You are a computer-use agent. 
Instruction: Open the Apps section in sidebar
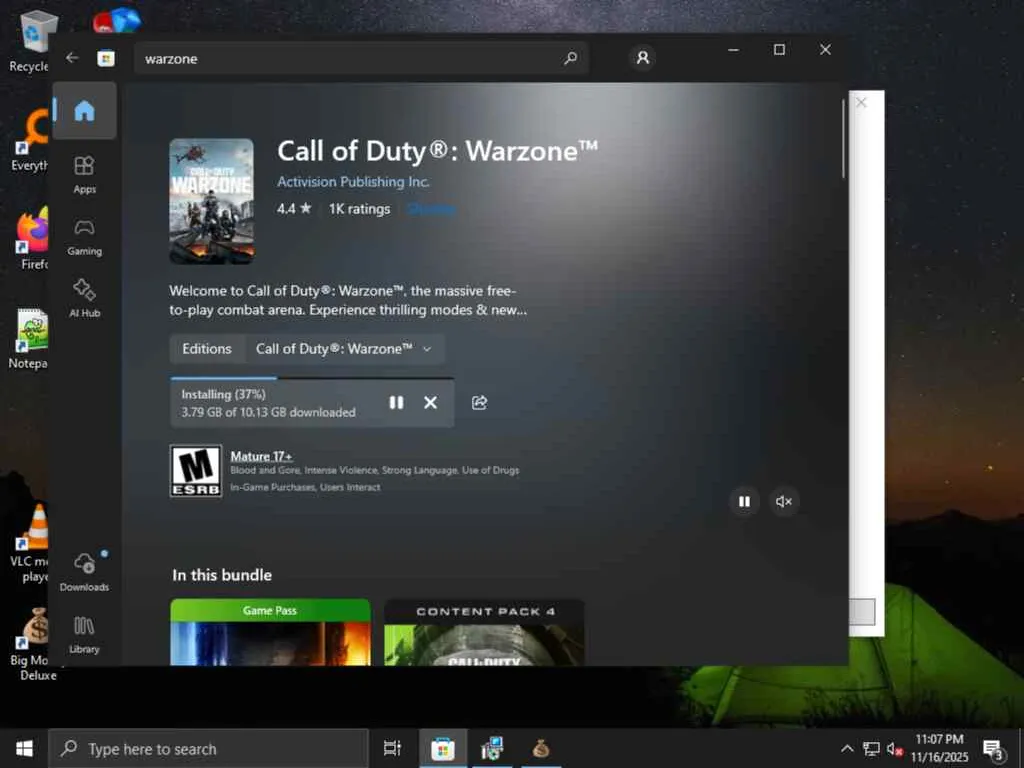tap(84, 175)
